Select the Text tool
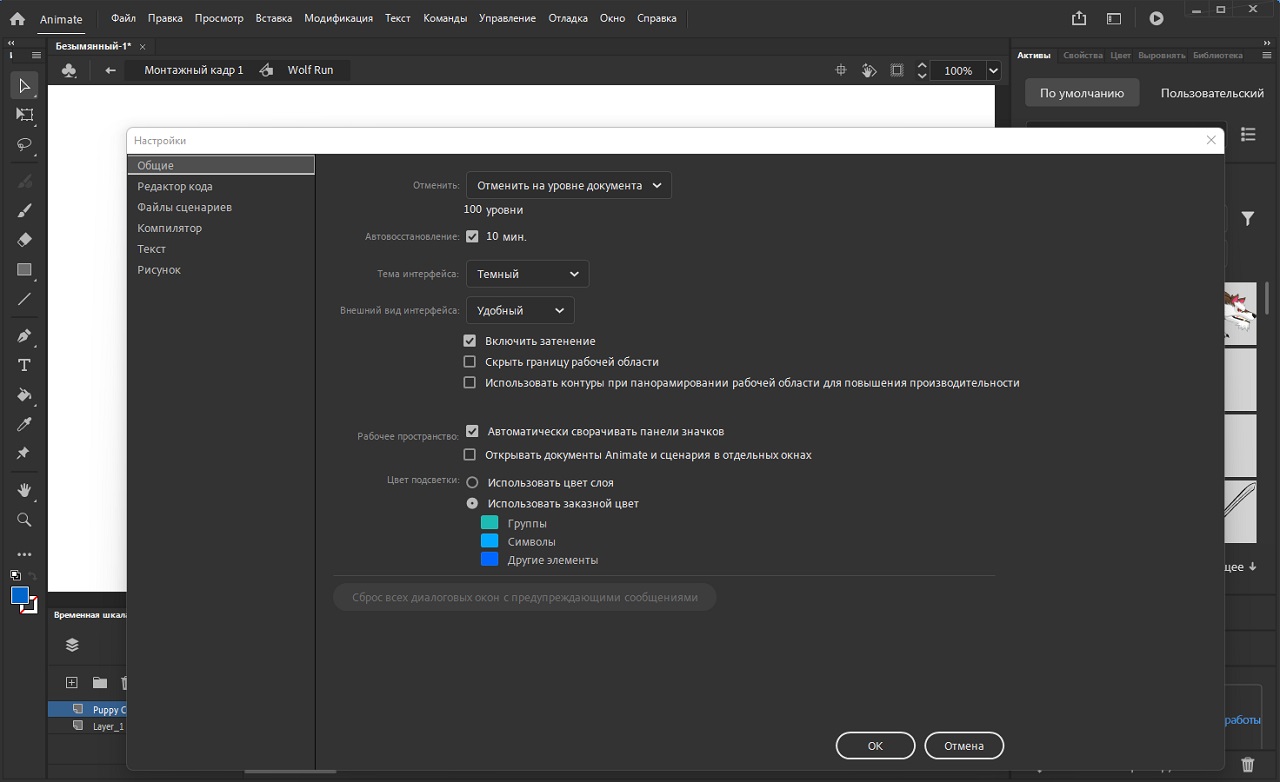The height and width of the screenshot is (782, 1280). (25, 365)
